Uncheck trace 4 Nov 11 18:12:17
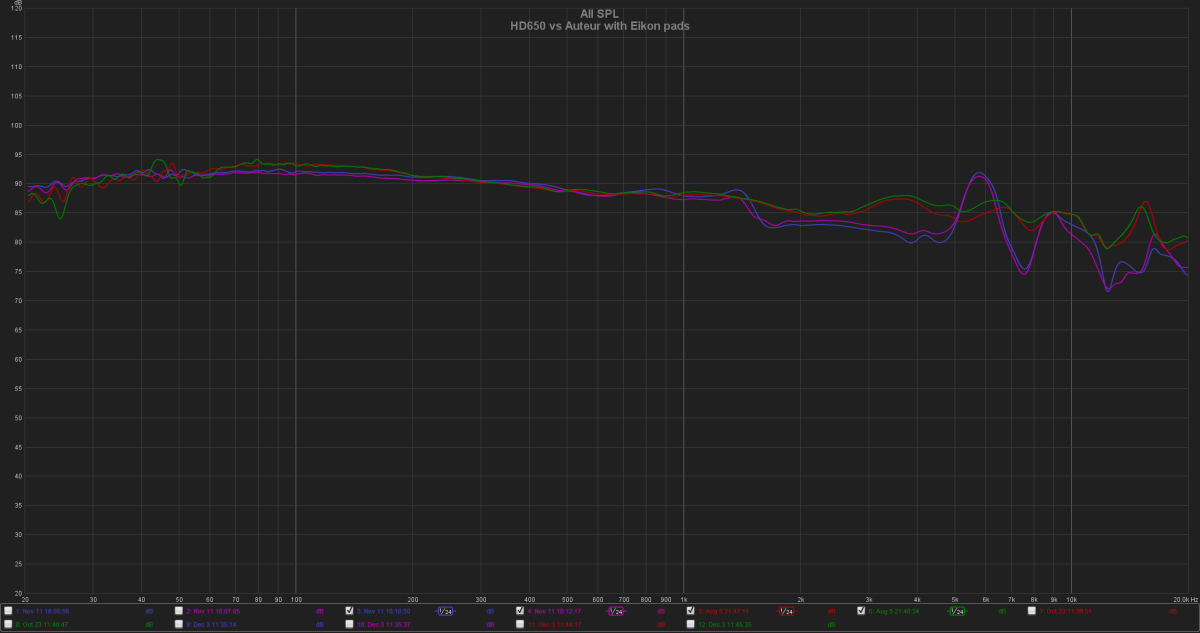1200x633 pixels. 520,610
